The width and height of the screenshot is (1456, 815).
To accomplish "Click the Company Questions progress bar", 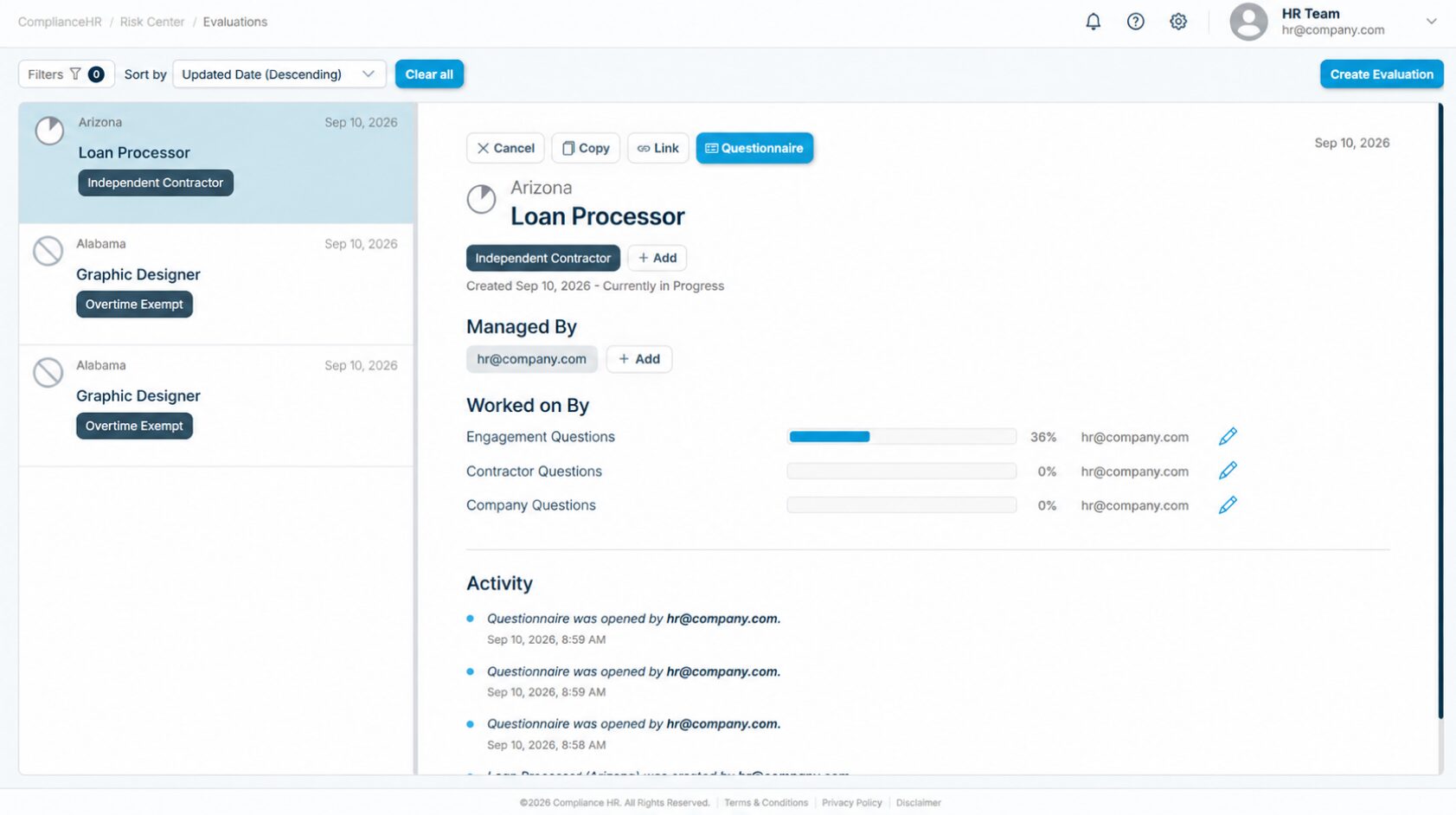I will pos(901,505).
